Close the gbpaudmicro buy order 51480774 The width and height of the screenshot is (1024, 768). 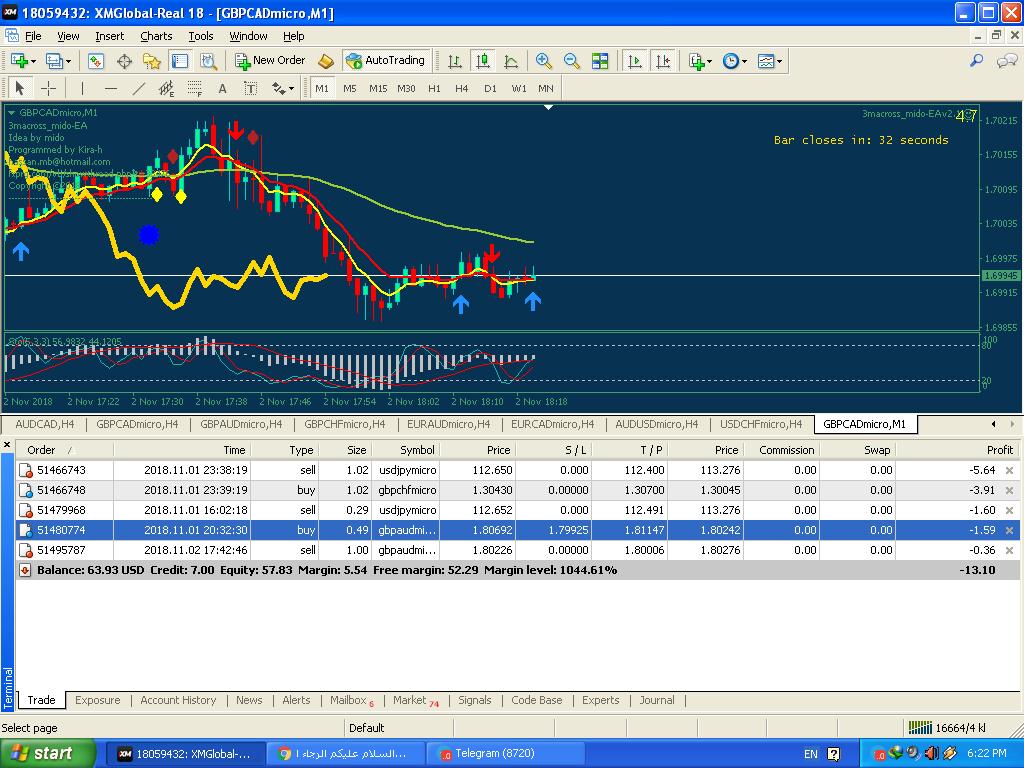point(1009,530)
